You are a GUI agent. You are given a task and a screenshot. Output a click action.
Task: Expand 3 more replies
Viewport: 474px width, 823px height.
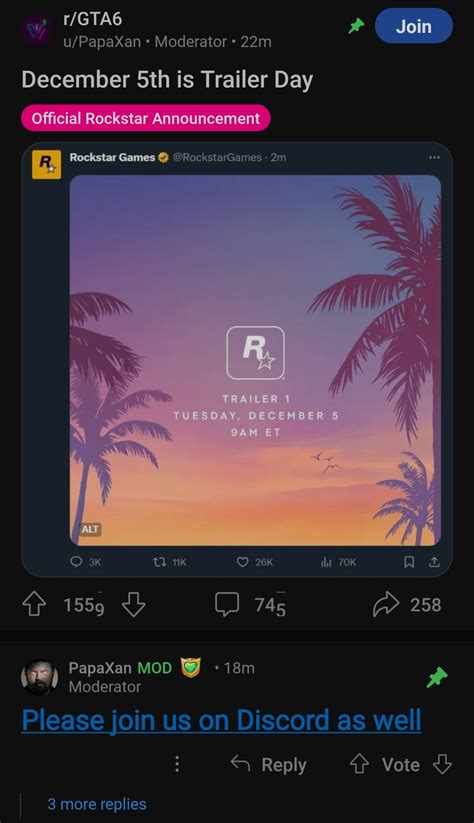point(97,804)
